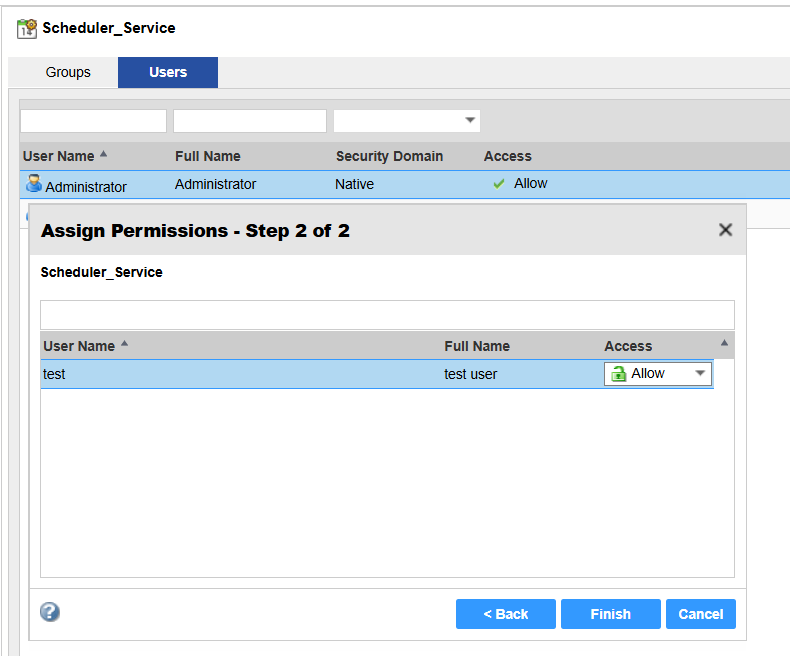Focus the dialog search field
This screenshot has height=656, width=790.
[x=387, y=315]
